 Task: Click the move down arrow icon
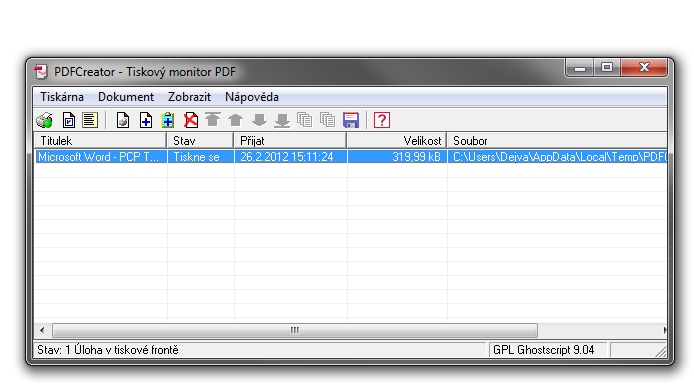coord(259,120)
